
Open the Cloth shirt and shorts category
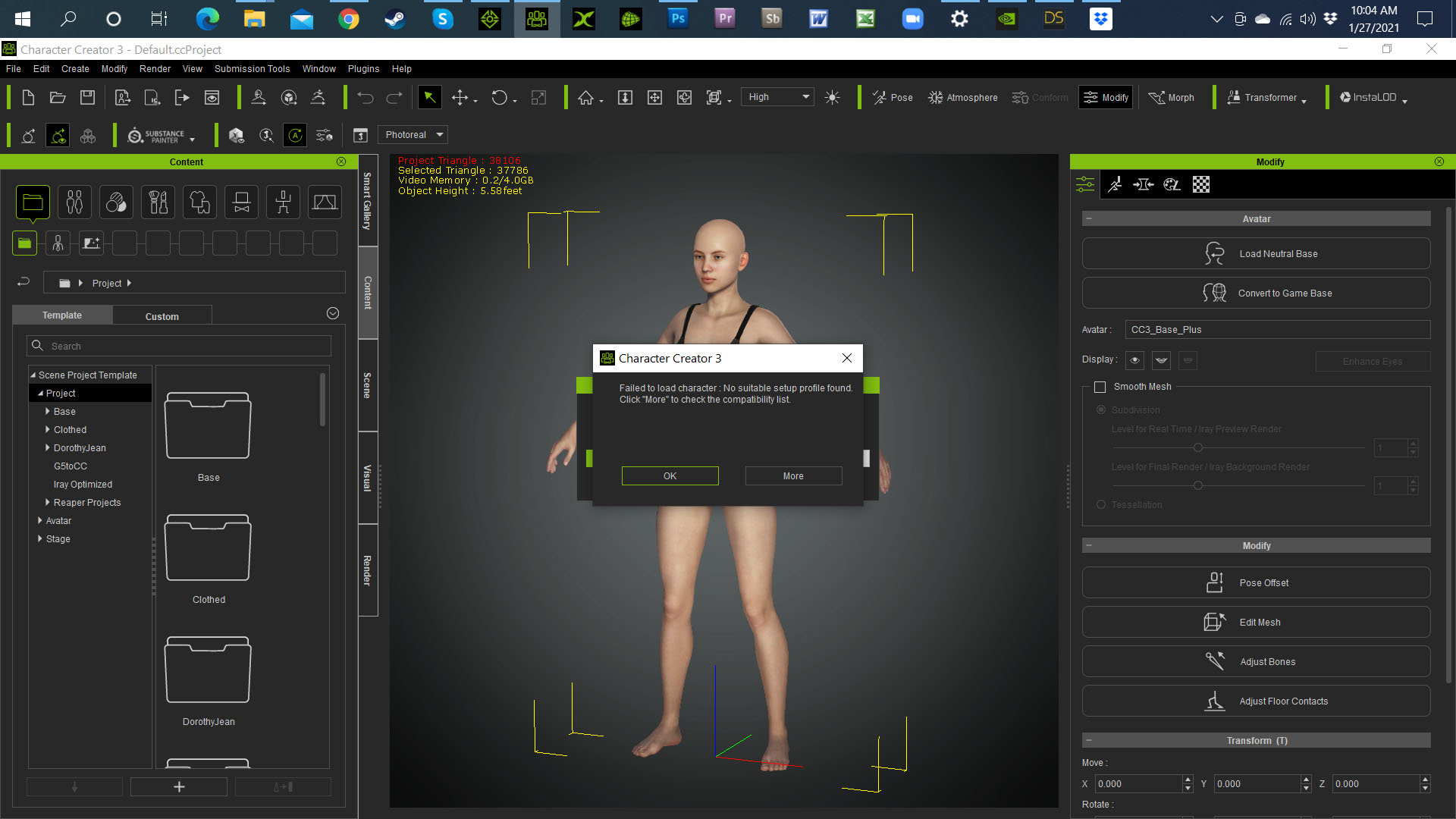(199, 202)
